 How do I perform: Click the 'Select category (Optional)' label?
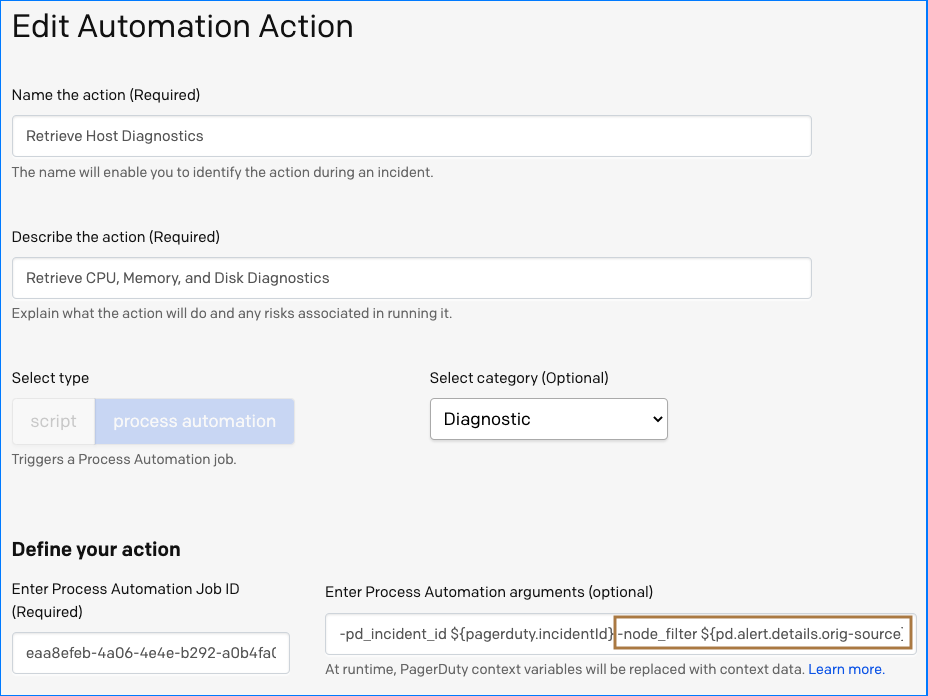[x=519, y=378]
